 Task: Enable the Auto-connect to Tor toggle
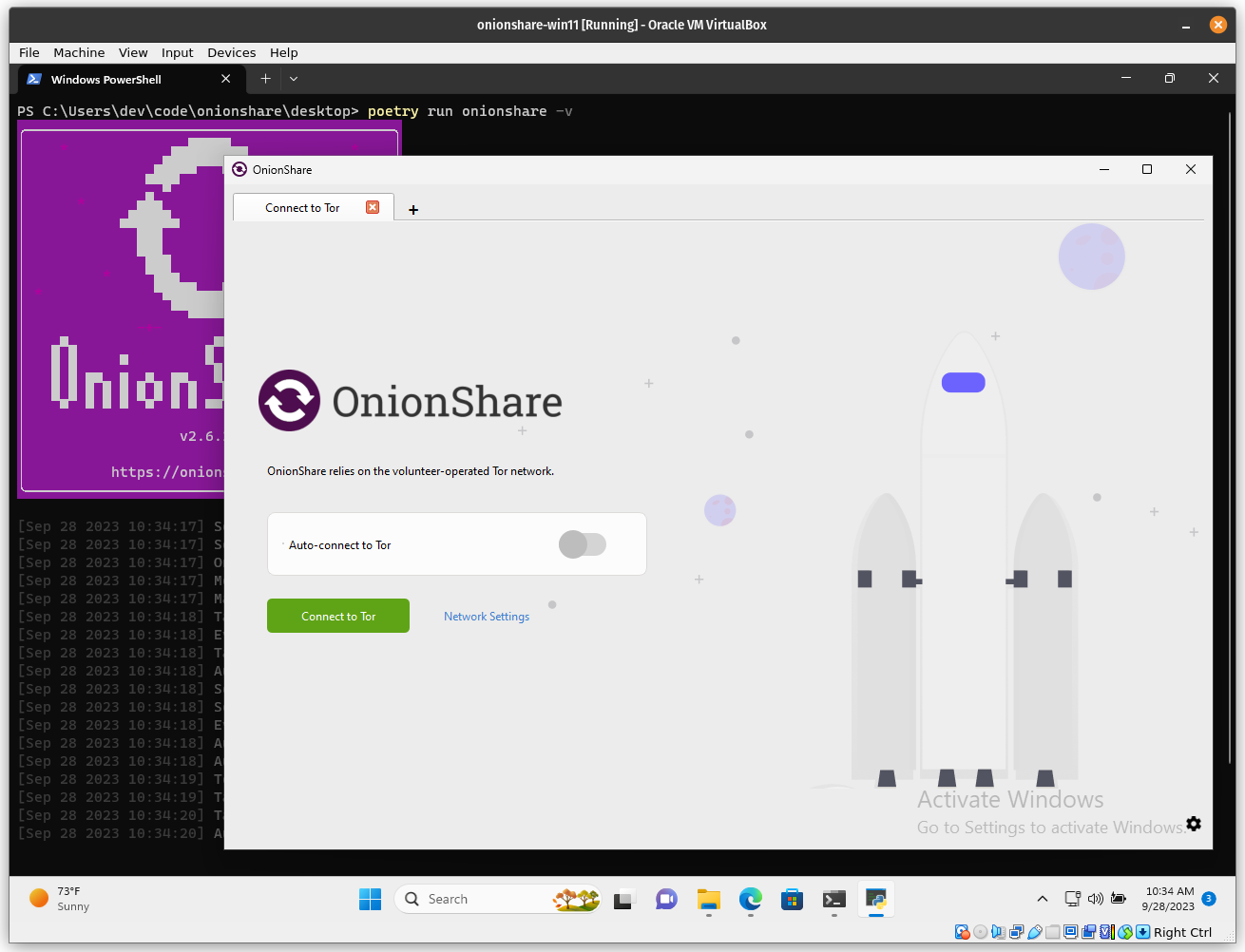pos(582,543)
